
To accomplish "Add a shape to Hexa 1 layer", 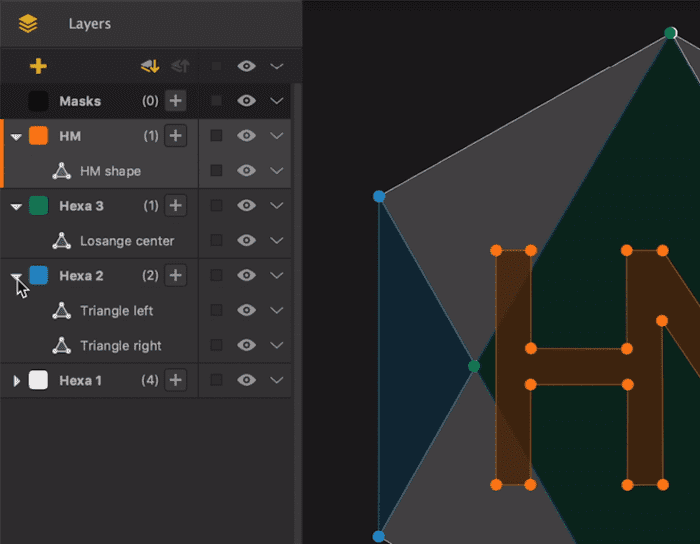I will [175, 380].
